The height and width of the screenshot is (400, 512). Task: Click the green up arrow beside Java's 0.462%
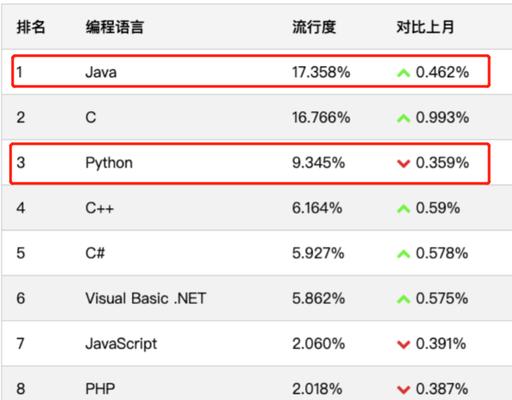click(403, 73)
